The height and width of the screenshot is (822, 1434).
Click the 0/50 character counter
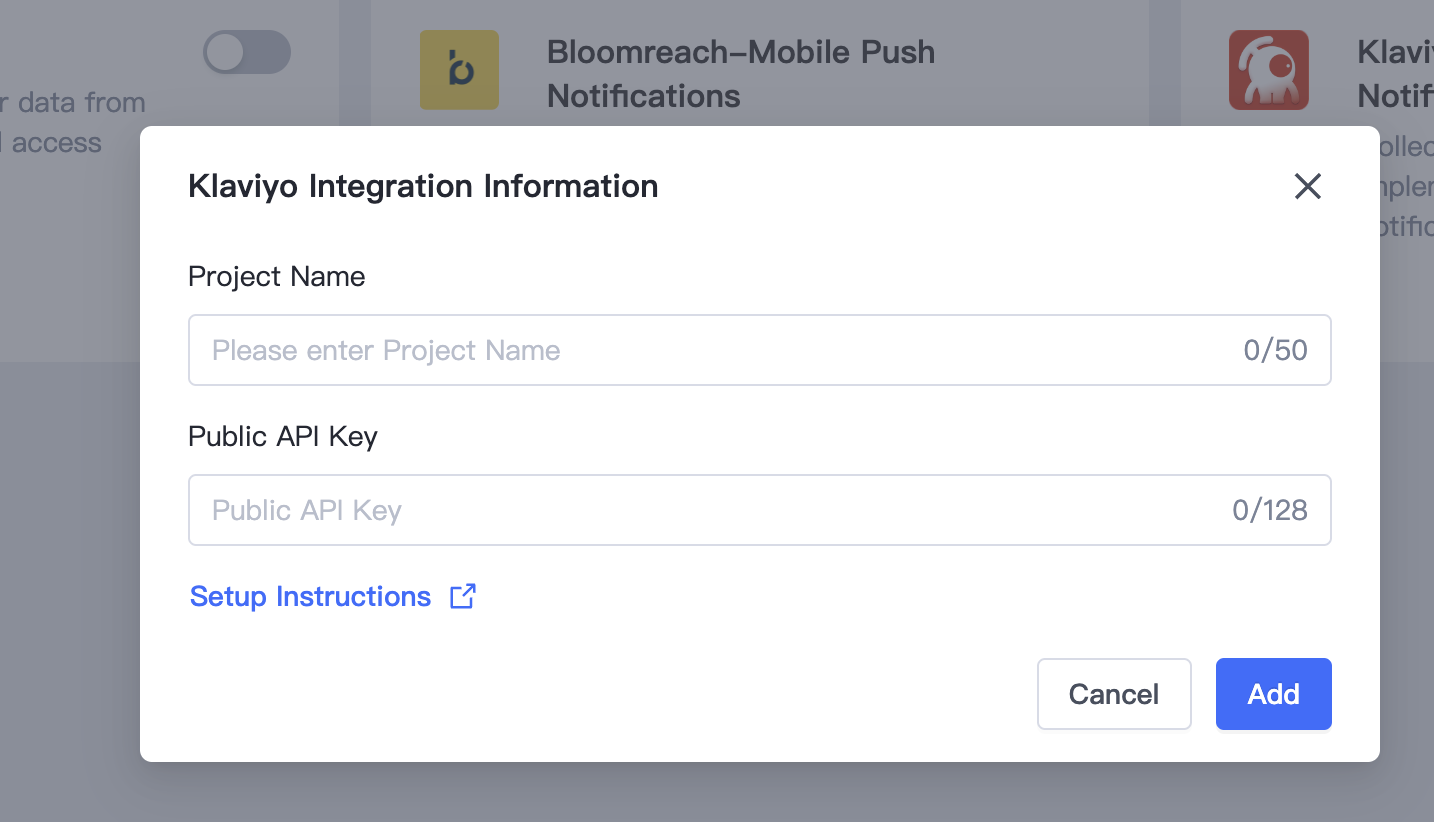pos(1275,350)
